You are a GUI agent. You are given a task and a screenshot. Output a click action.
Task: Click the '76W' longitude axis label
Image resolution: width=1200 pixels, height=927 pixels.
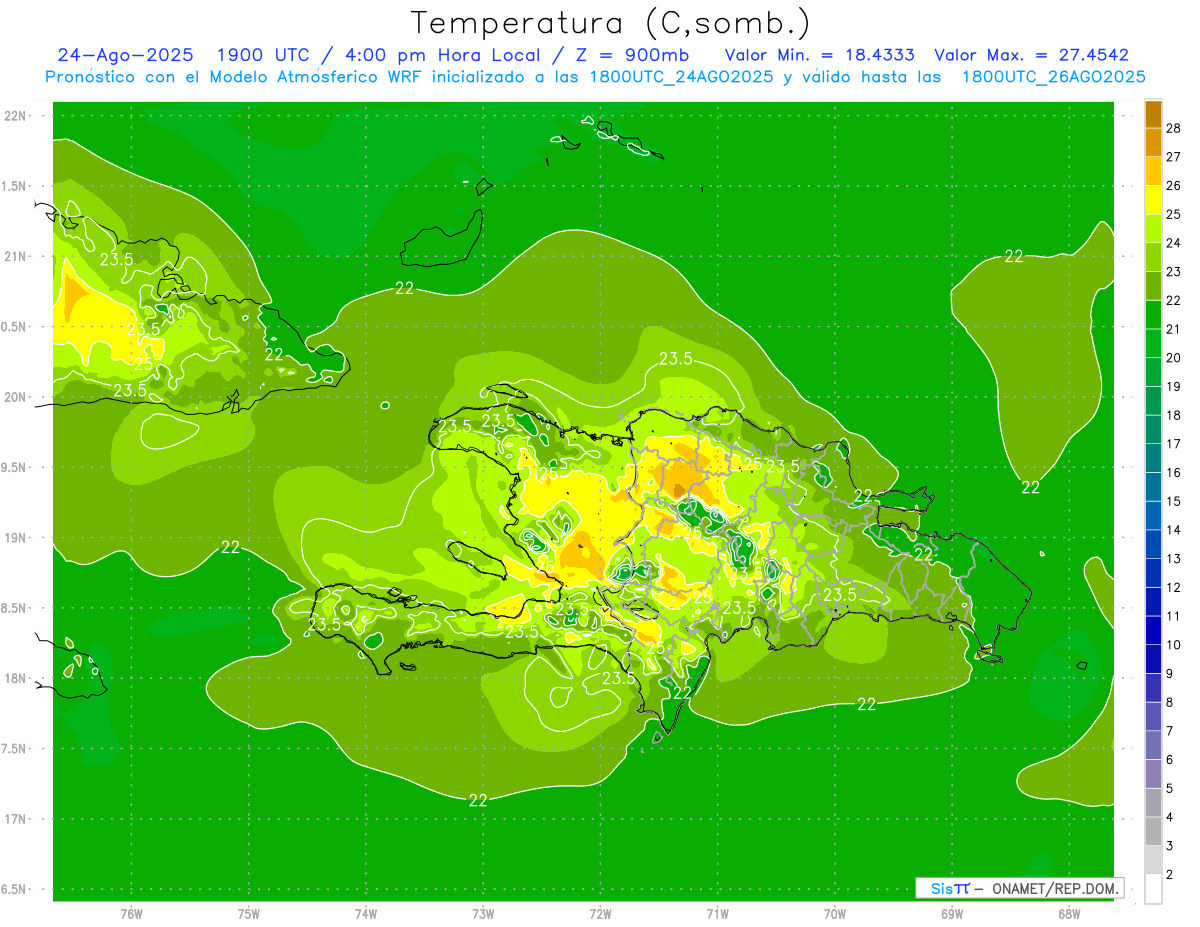coord(131,914)
